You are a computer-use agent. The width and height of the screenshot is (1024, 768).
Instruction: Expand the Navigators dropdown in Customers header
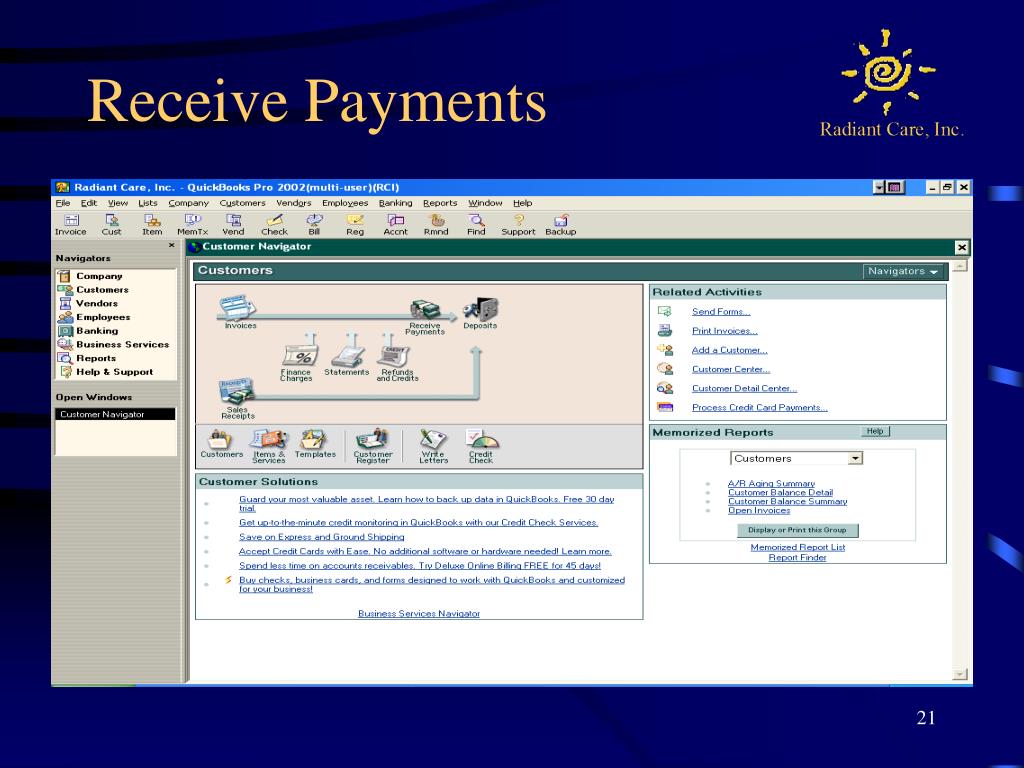tap(904, 271)
